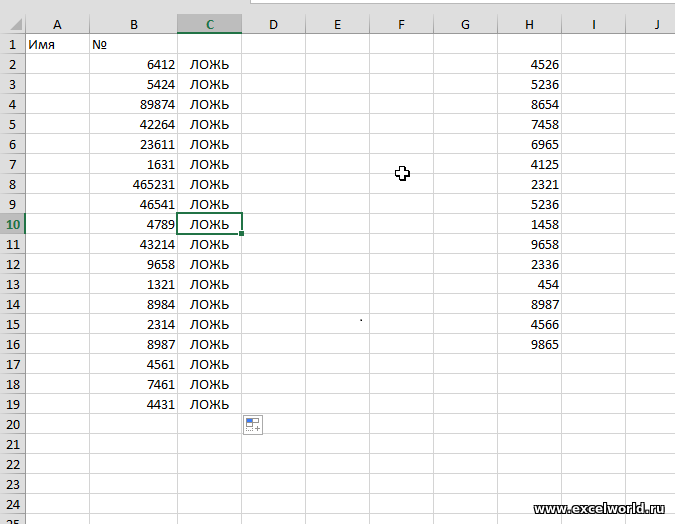Click cell with value 42264
The image size is (675, 524).
pos(133,124)
